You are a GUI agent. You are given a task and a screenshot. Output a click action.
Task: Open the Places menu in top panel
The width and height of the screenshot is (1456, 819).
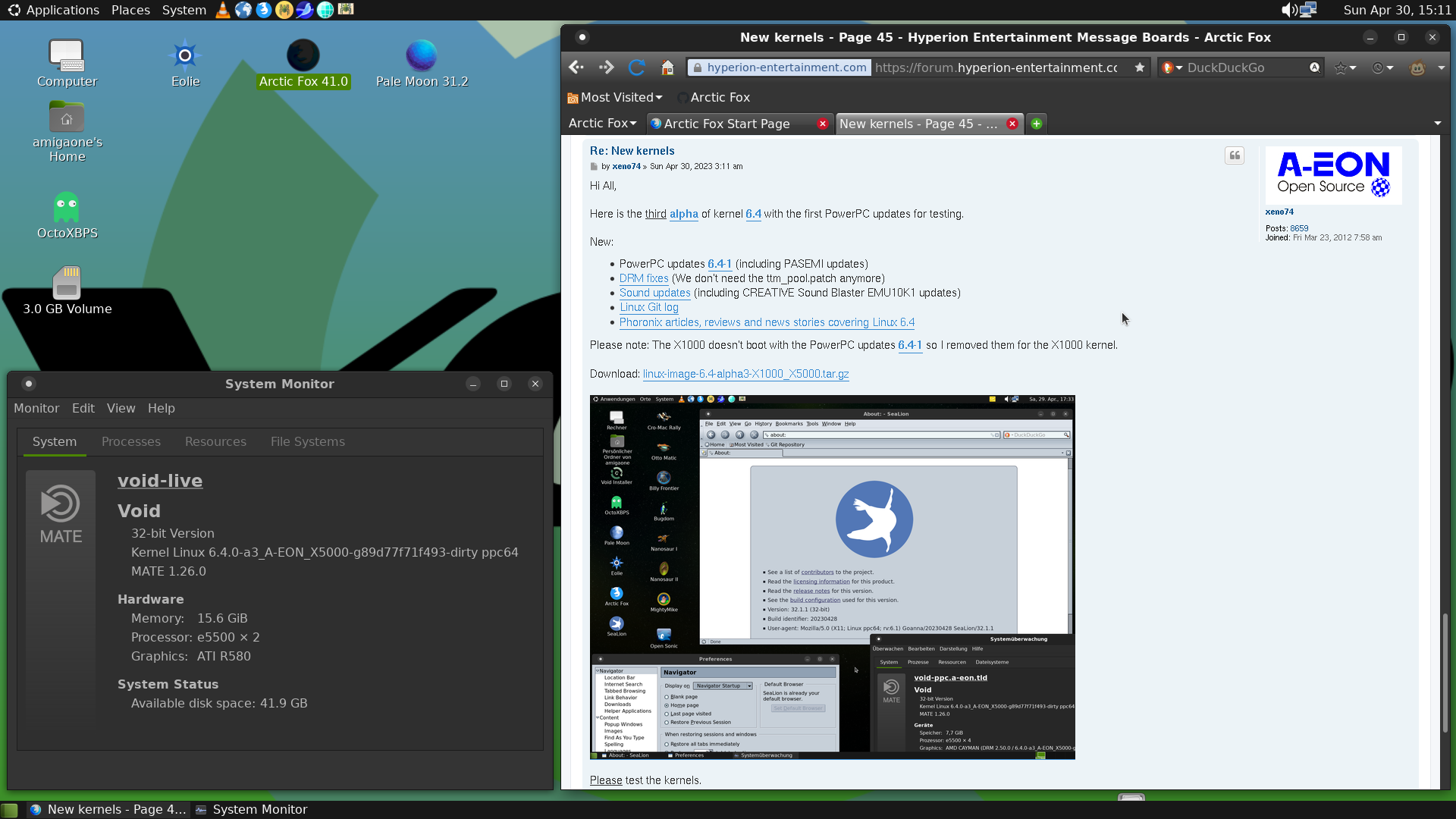click(x=130, y=10)
